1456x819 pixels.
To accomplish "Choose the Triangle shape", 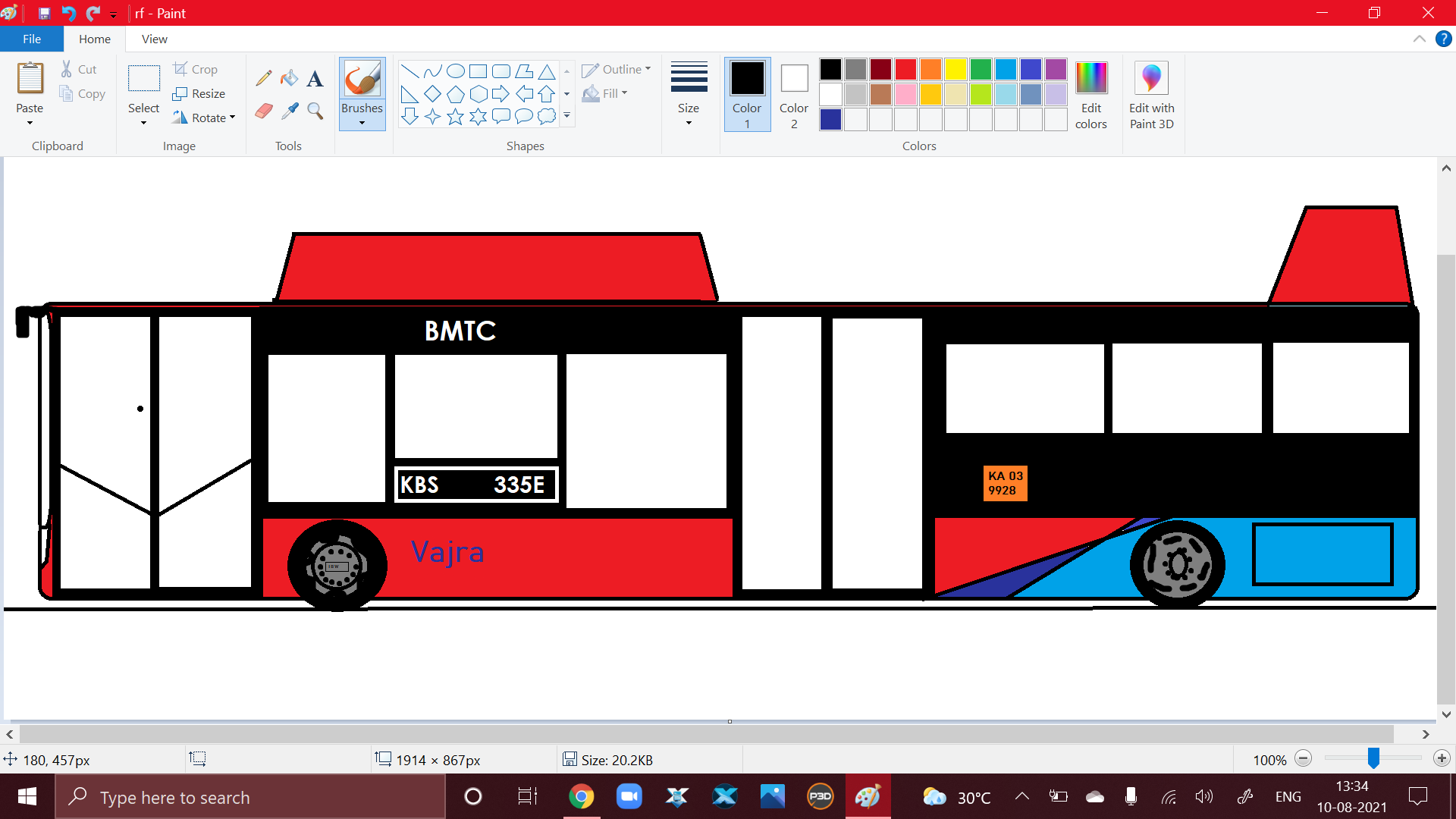I will 546,71.
